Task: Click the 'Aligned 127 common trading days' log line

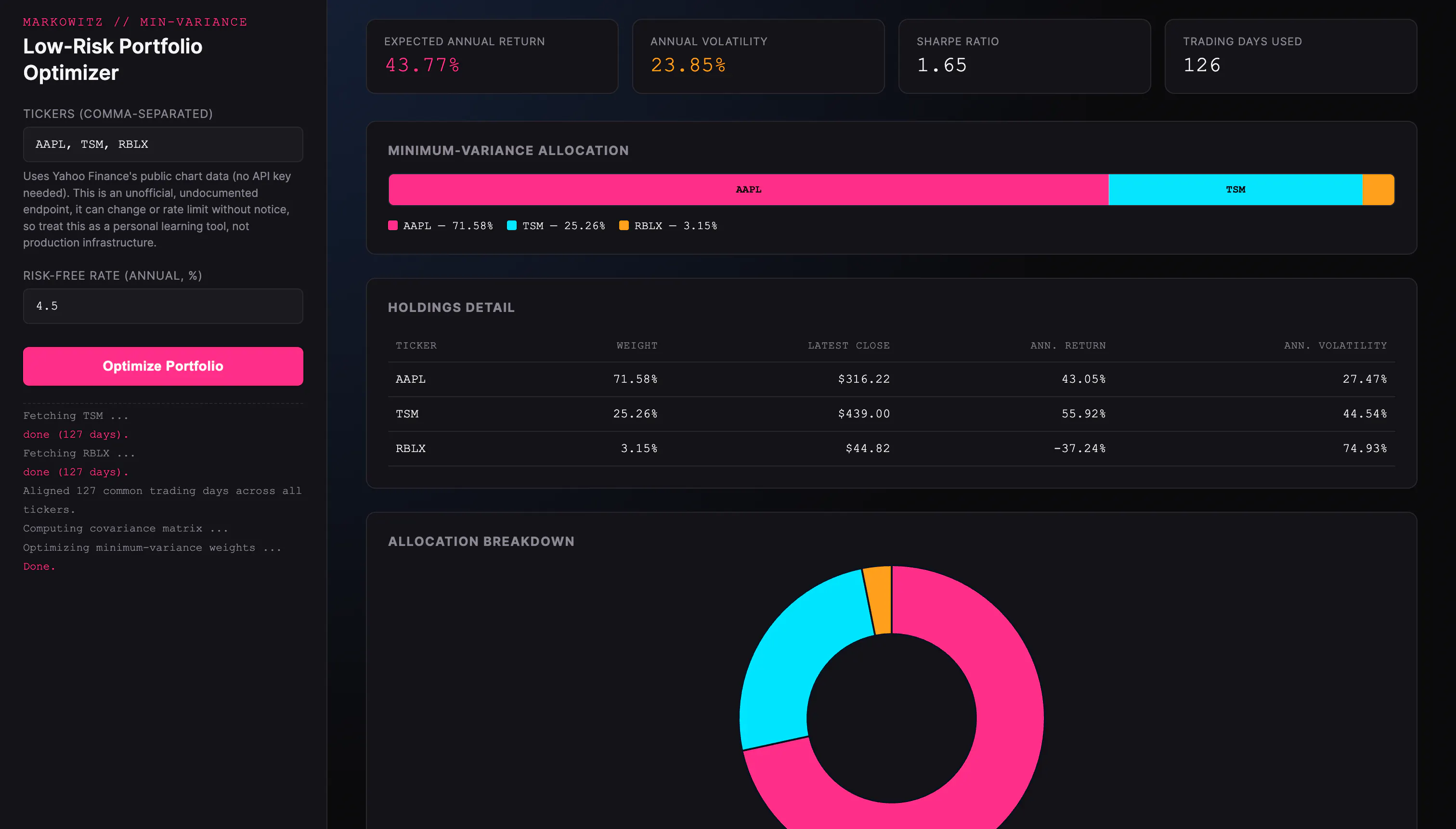Action: (x=162, y=501)
